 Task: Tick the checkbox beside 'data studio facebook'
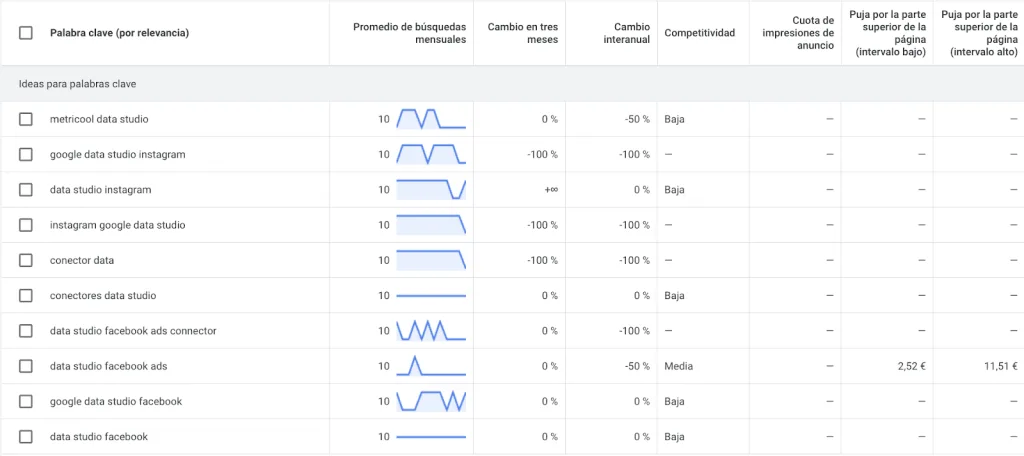[x=25, y=437]
